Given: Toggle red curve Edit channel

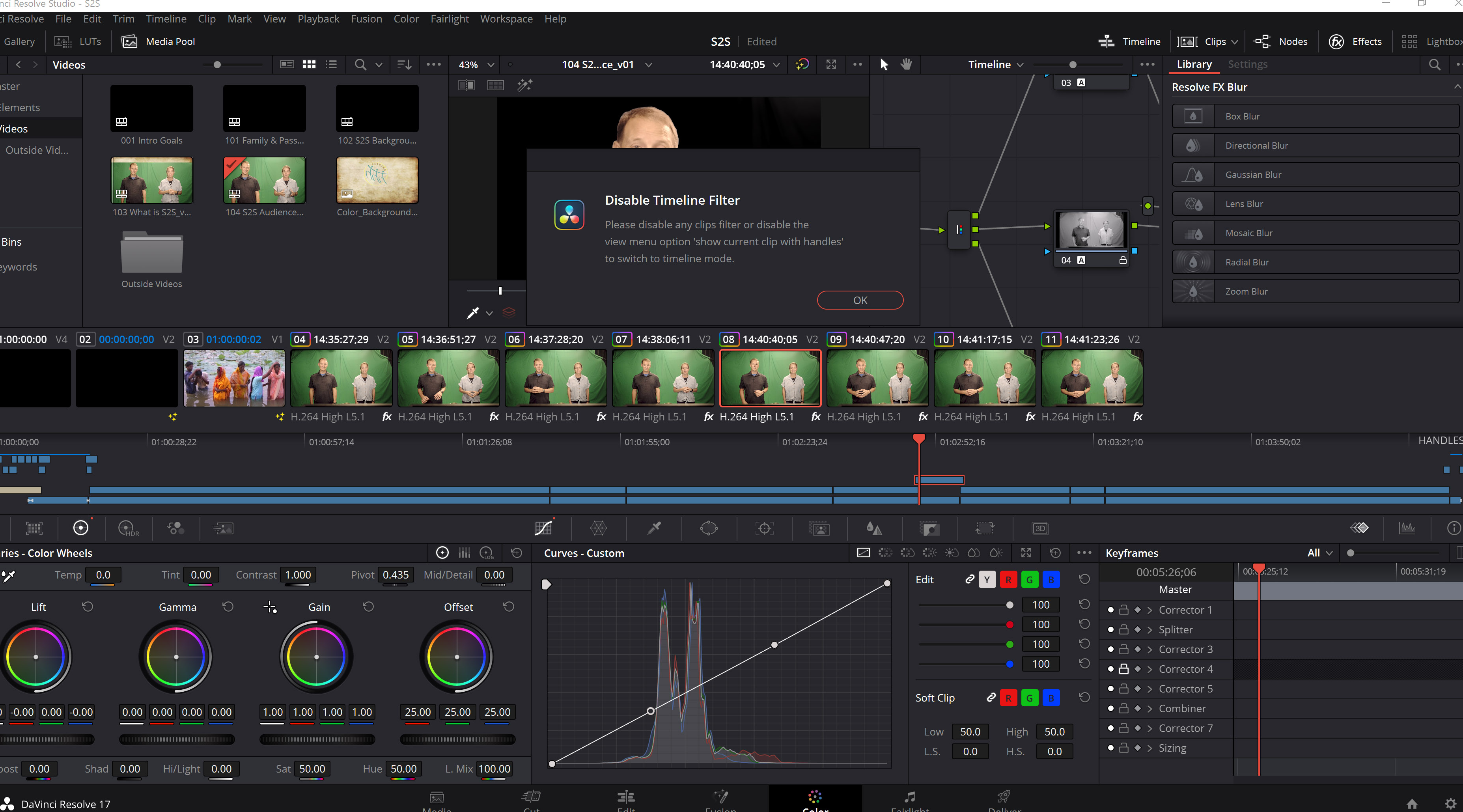Looking at the screenshot, I should coord(1008,580).
